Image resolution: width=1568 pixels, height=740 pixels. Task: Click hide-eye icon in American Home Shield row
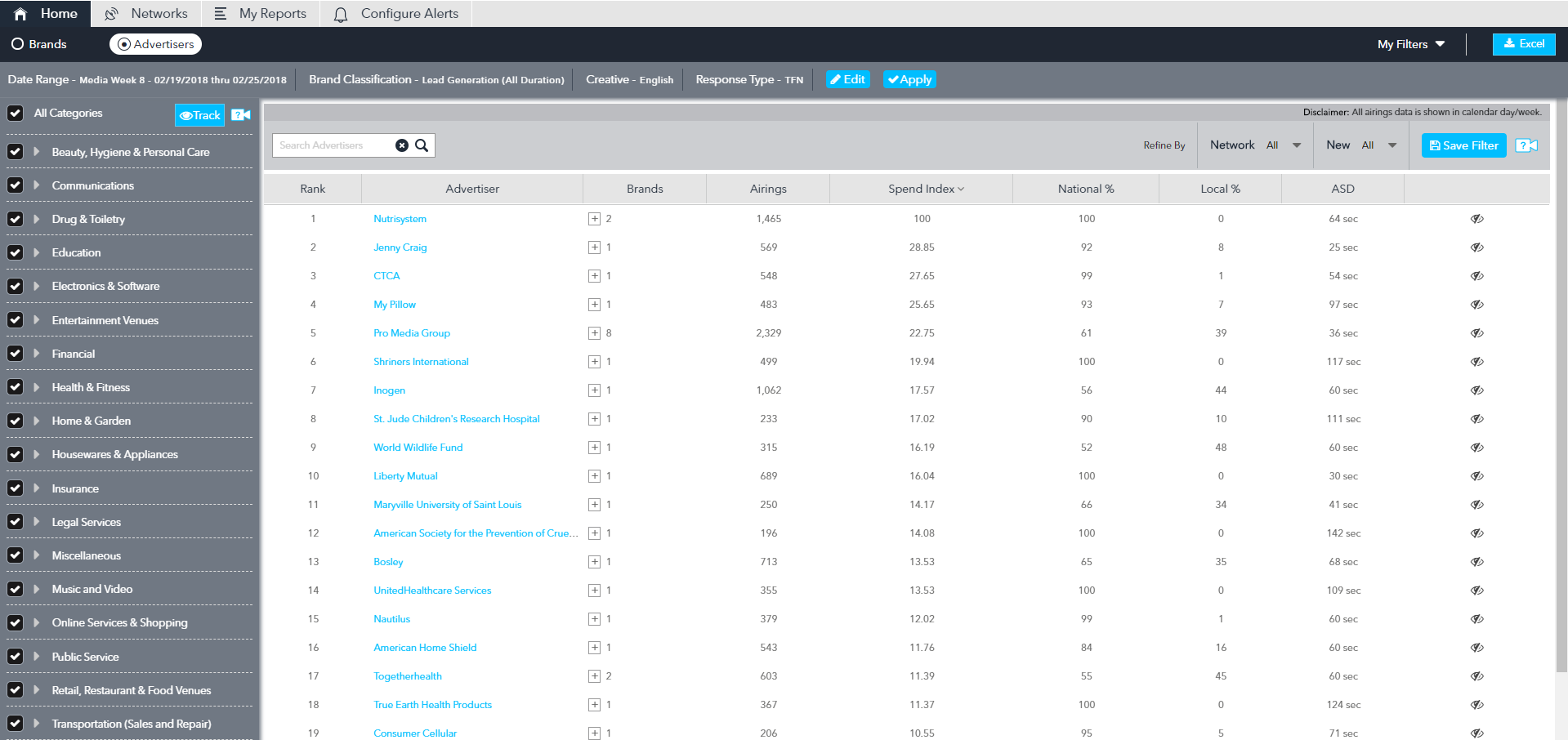click(x=1477, y=648)
